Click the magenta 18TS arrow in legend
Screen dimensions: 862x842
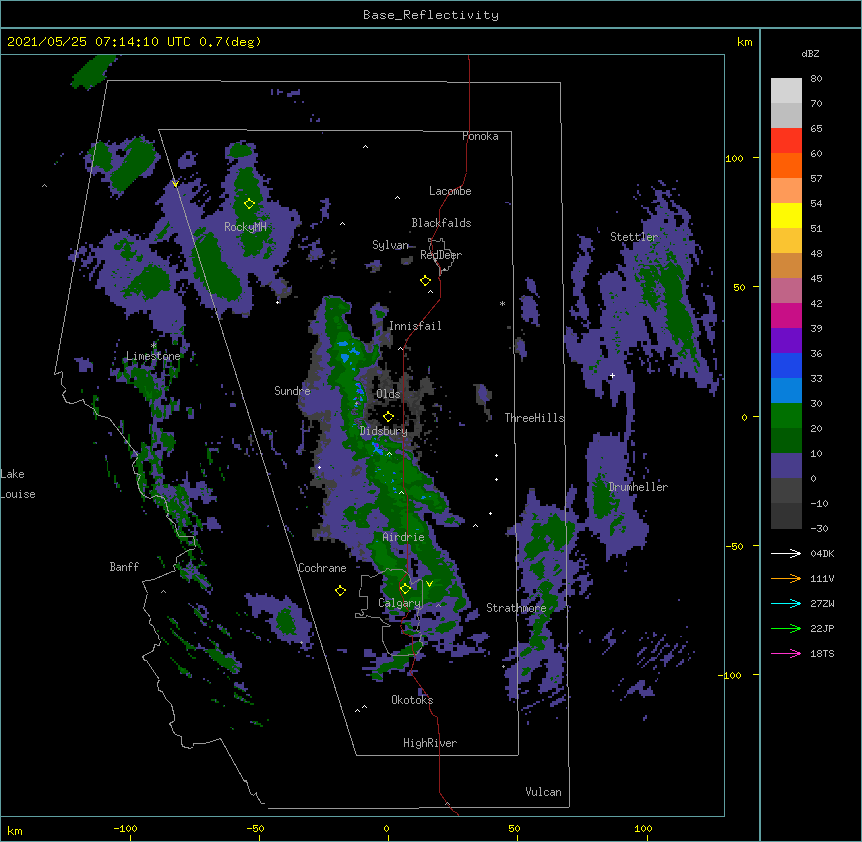786,653
